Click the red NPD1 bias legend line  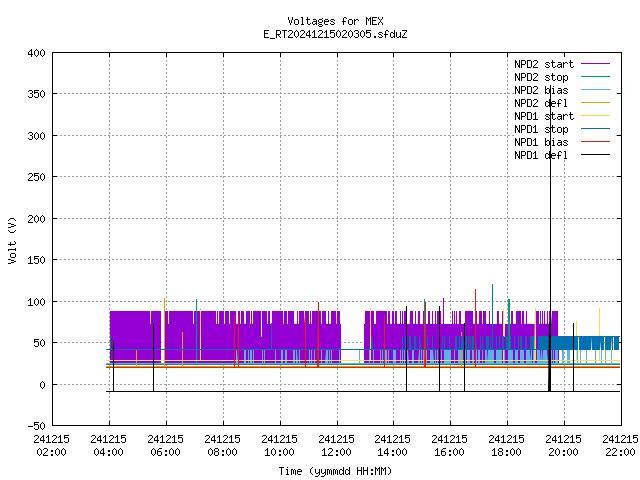595,142
